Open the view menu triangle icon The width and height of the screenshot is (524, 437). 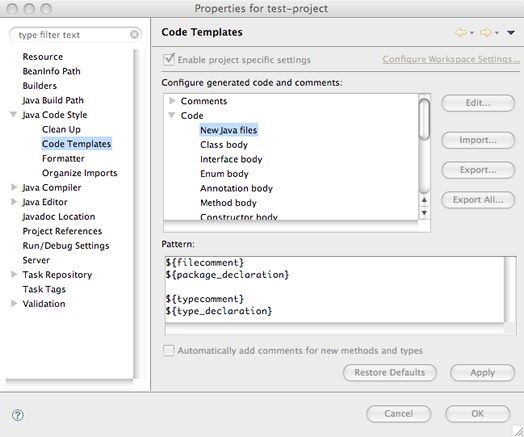click(510, 32)
